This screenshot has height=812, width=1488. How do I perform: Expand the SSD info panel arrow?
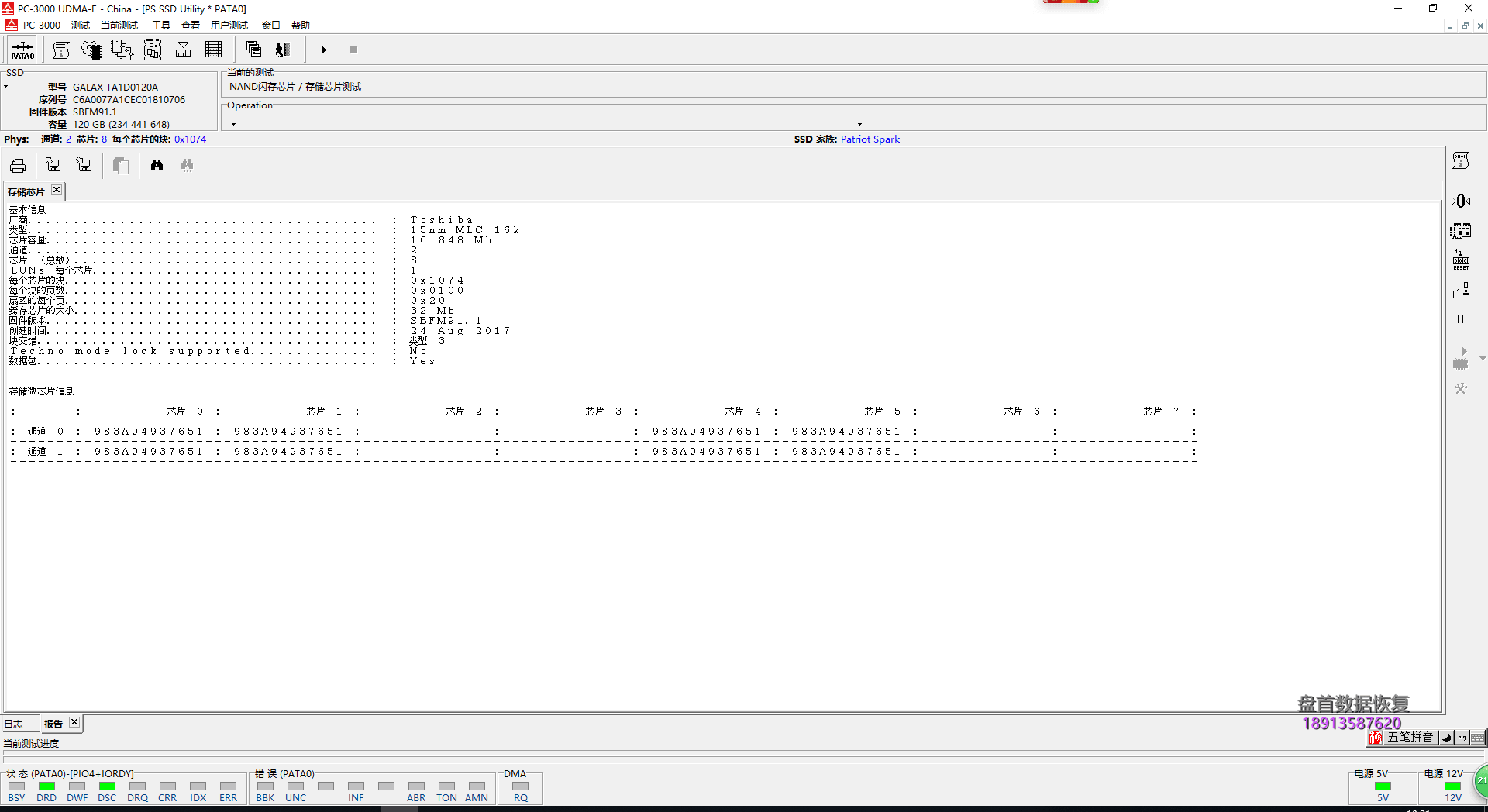point(5,87)
